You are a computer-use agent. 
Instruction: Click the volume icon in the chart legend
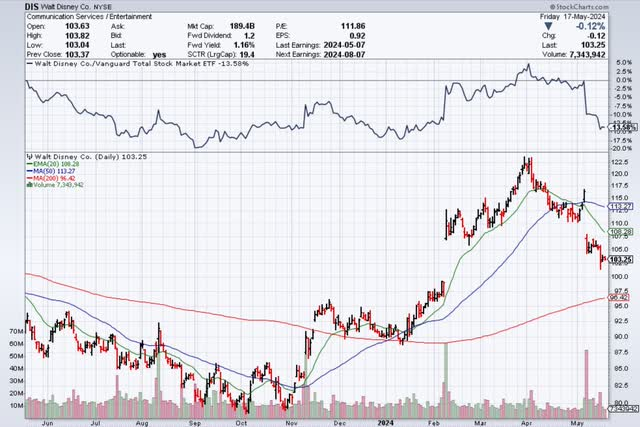29,185
